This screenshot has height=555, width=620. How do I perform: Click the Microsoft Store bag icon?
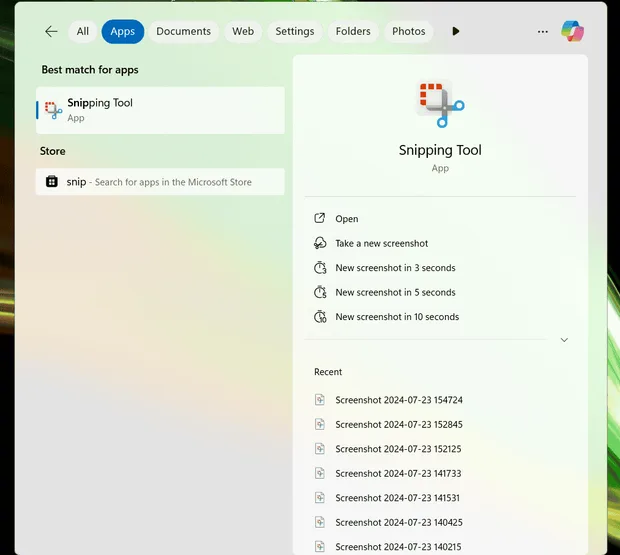click(52, 181)
